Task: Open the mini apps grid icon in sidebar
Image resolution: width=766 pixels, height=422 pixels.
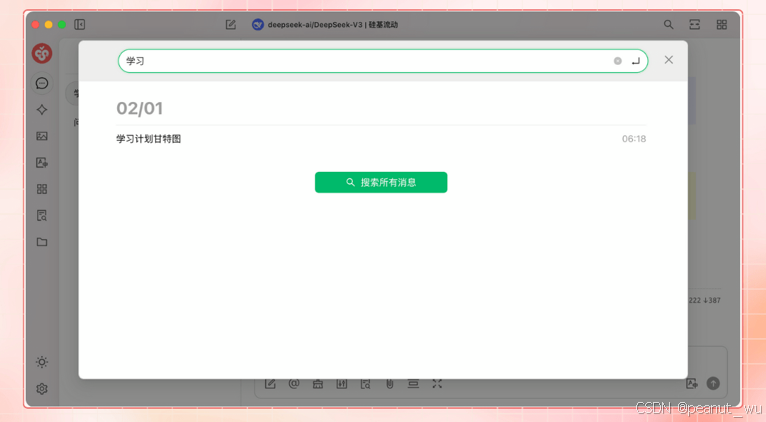Action: pos(42,189)
